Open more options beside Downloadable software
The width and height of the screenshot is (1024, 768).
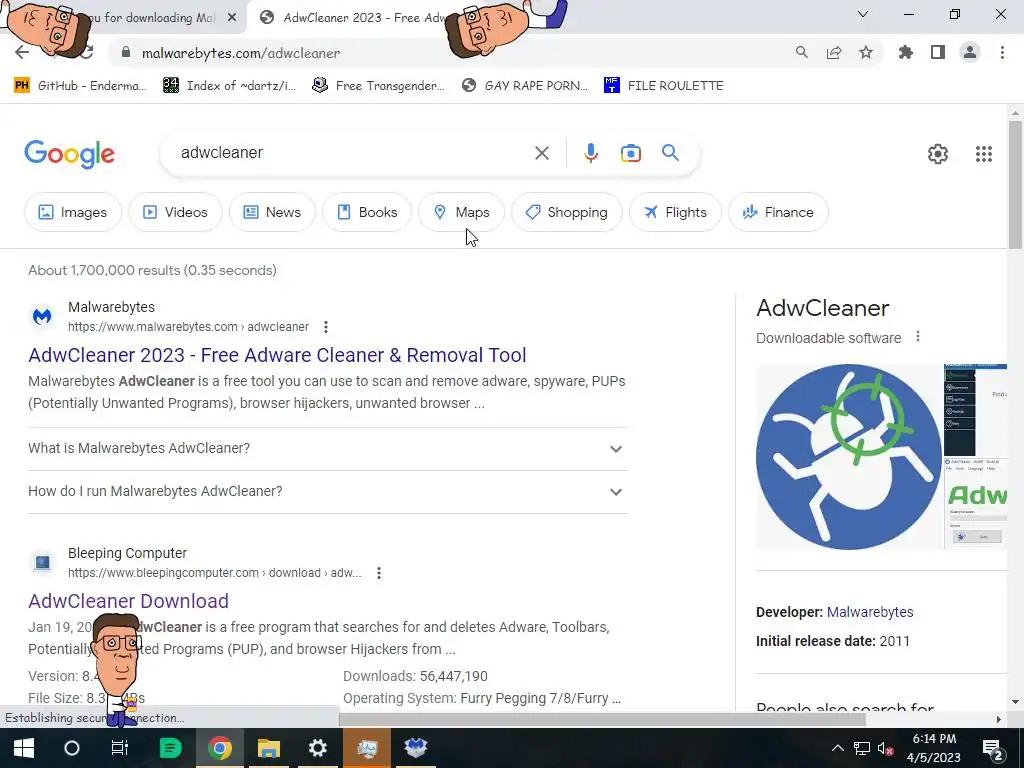point(918,336)
